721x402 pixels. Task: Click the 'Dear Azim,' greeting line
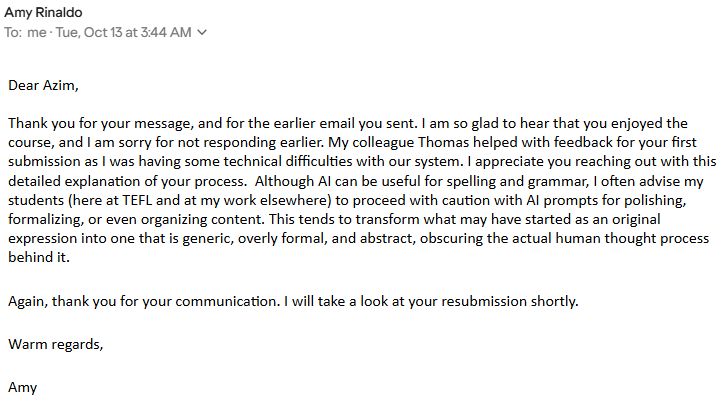(x=43, y=86)
